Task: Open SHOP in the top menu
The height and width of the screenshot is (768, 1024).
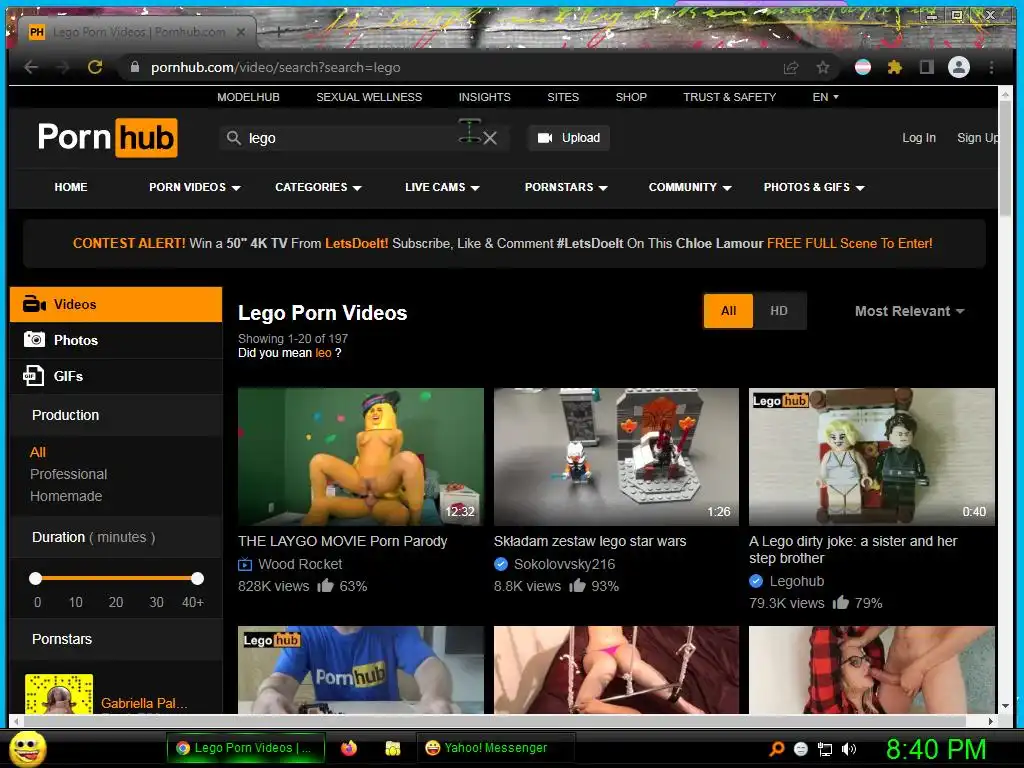Action: (x=631, y=97)
